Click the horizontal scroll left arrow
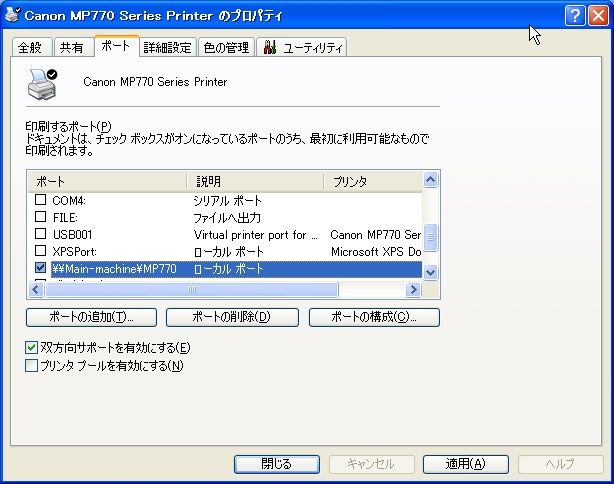The image size is (614, 484). pos(36,290)
